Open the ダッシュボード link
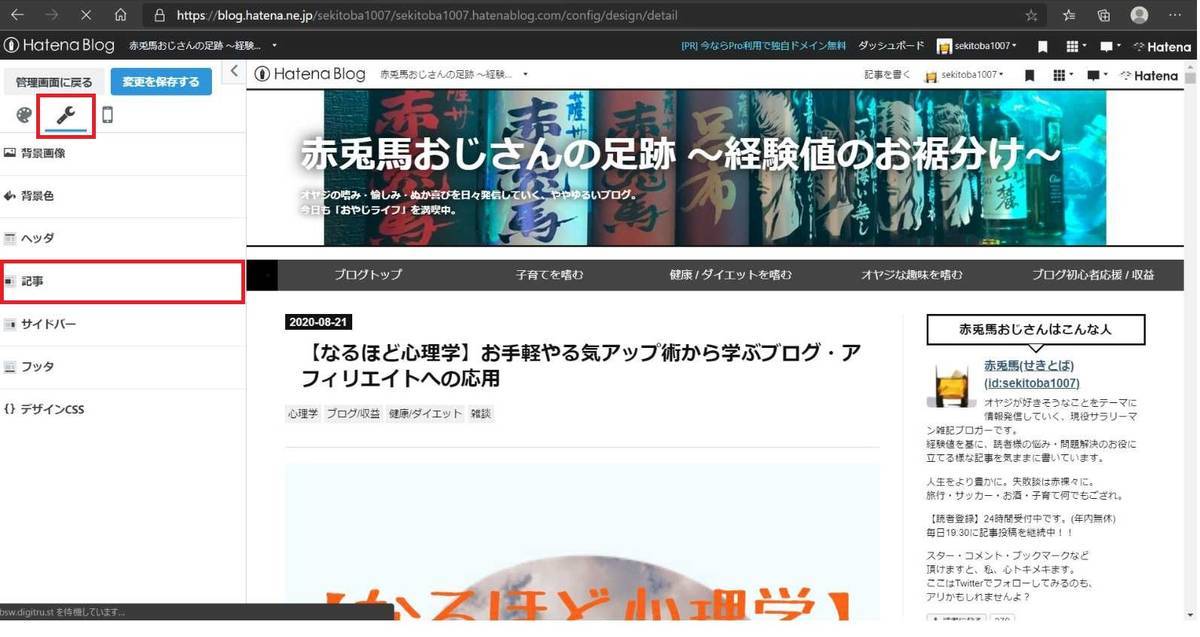 point(891,46)
